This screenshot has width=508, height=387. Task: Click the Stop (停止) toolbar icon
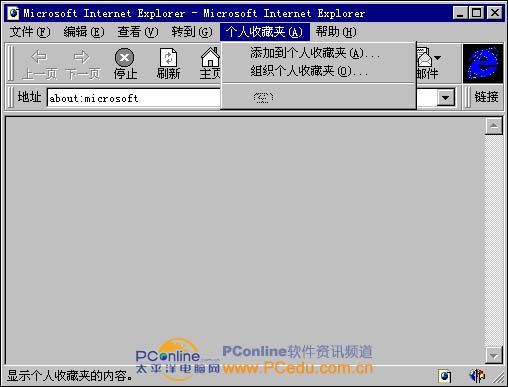[124, 58]
